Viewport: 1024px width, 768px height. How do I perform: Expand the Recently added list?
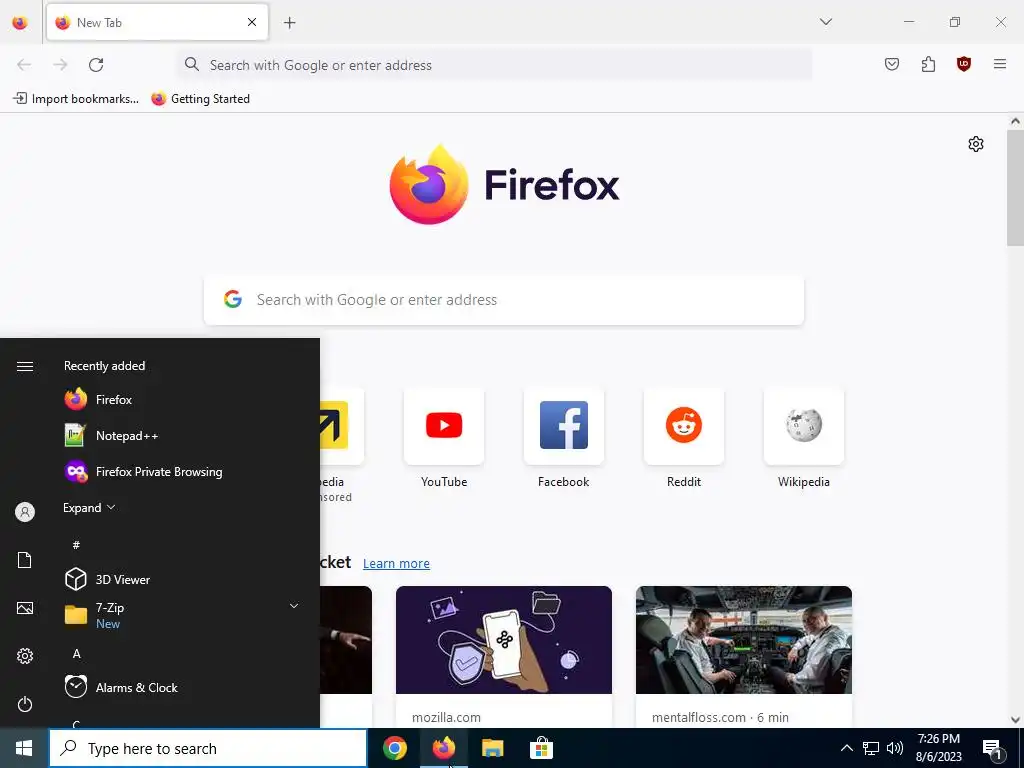pos(89,507)
